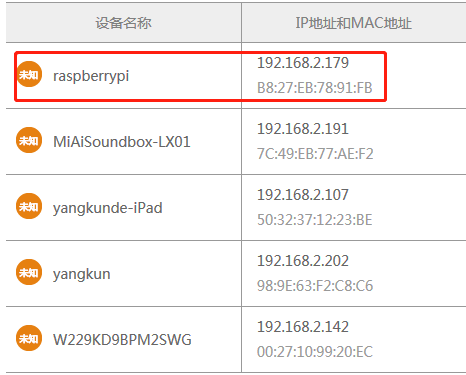Click MAC address 00:27:10:99:20:EC
This screenshot has height=375, width=466.
point(315,352)
